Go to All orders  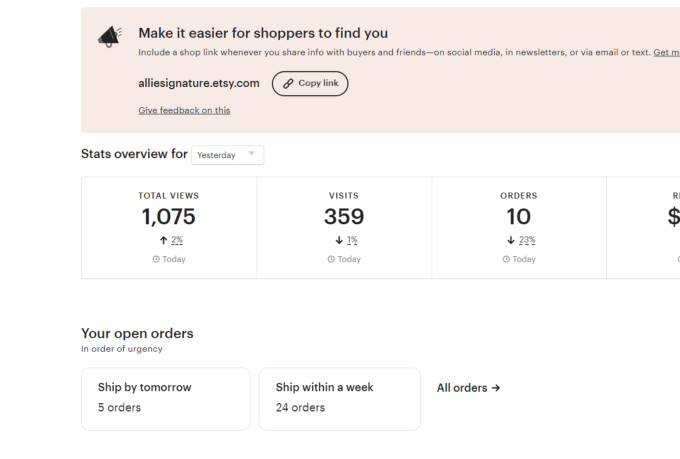pos(469,388)
